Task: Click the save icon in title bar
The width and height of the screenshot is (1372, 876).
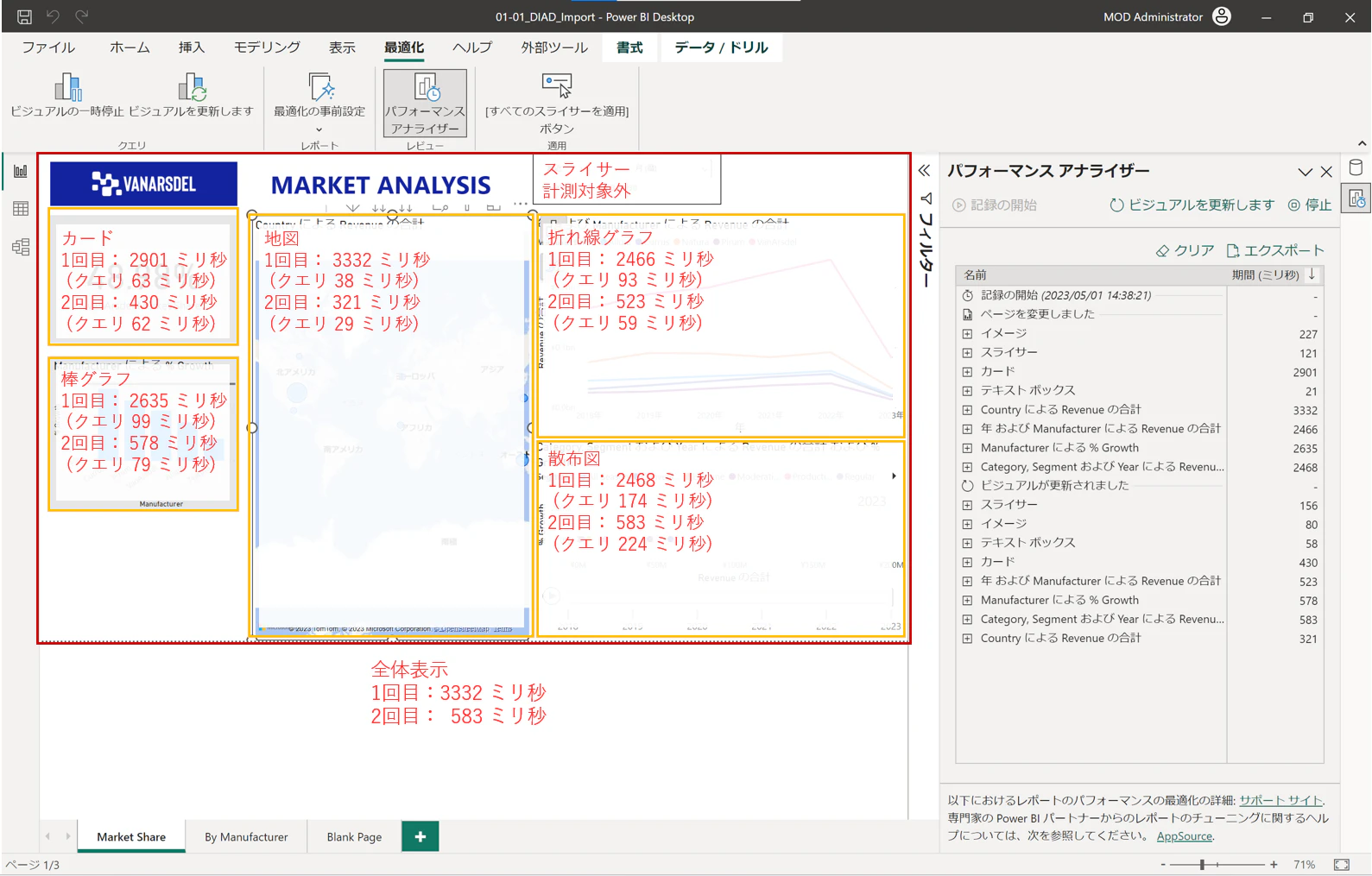Action: (x=24, y=16)
